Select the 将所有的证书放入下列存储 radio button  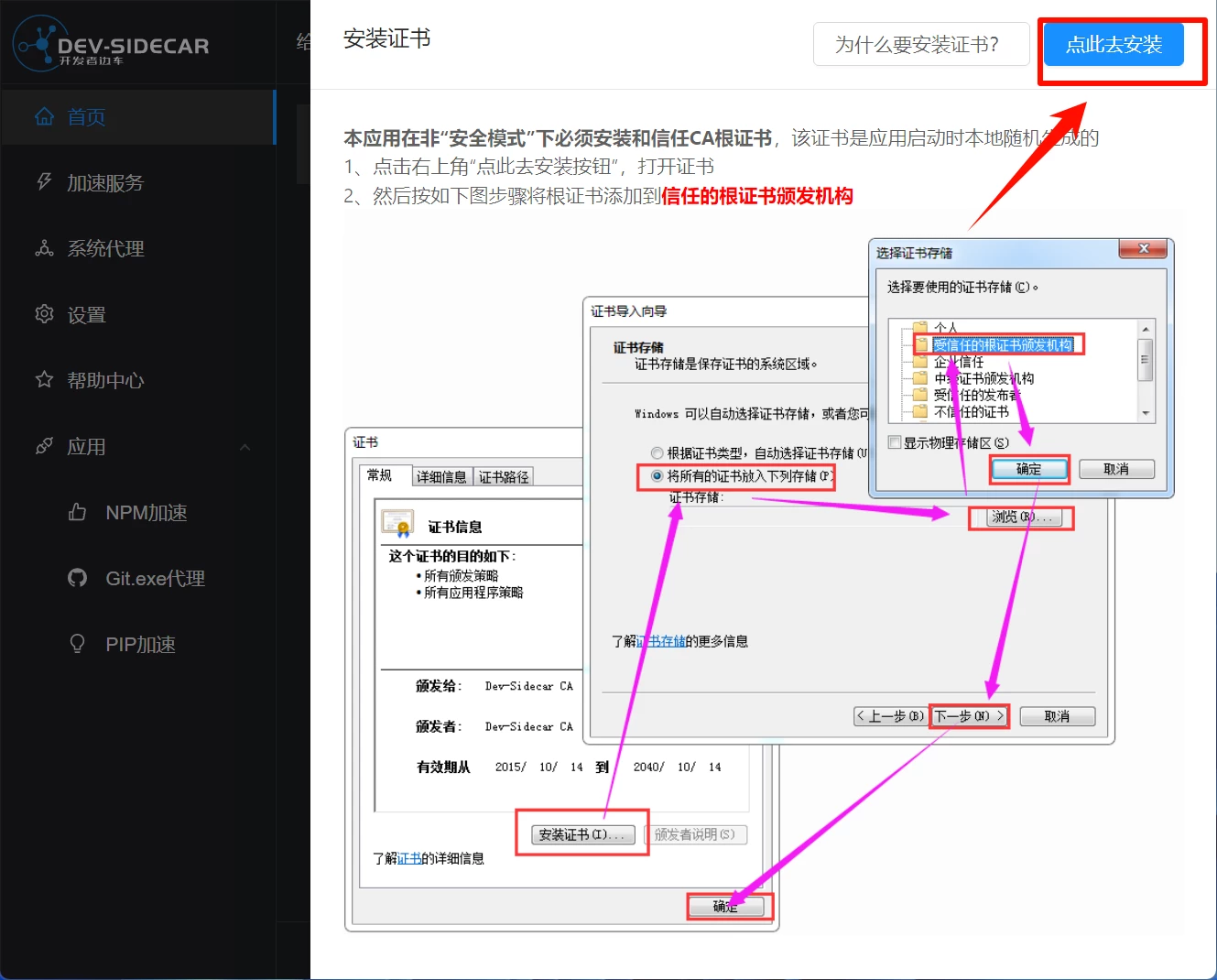click(x=657, y=475)
